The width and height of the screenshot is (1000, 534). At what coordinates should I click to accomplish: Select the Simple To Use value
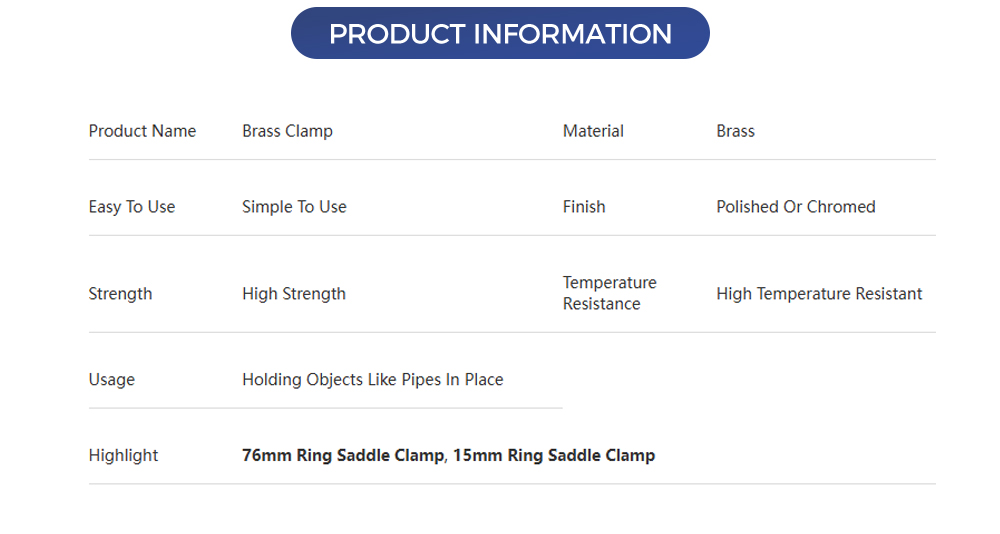tap(294, 207)
